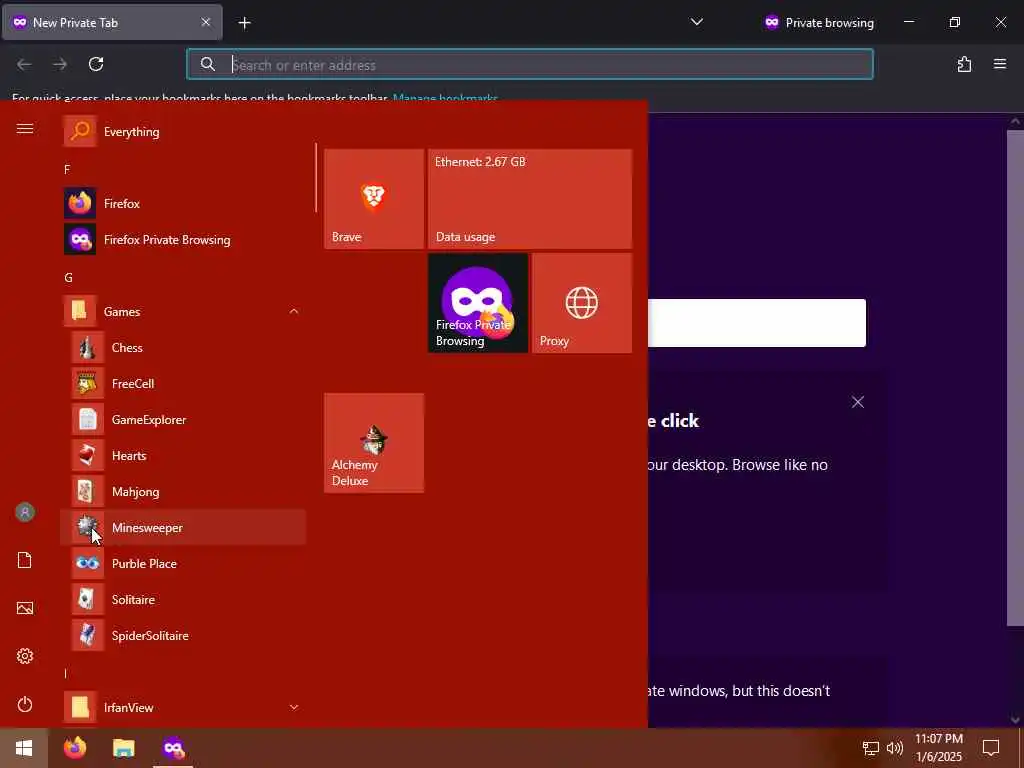
Task: Switch to Private Browsing taskbar icon
Action: (x=173, y=748)
